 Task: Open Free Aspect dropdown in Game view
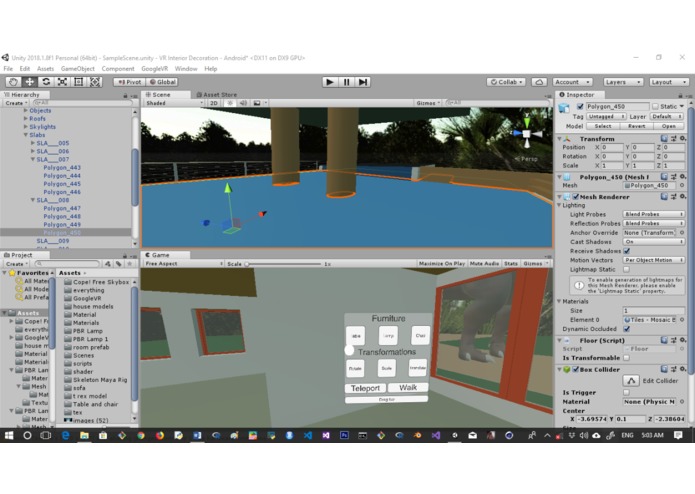point(184,264)
